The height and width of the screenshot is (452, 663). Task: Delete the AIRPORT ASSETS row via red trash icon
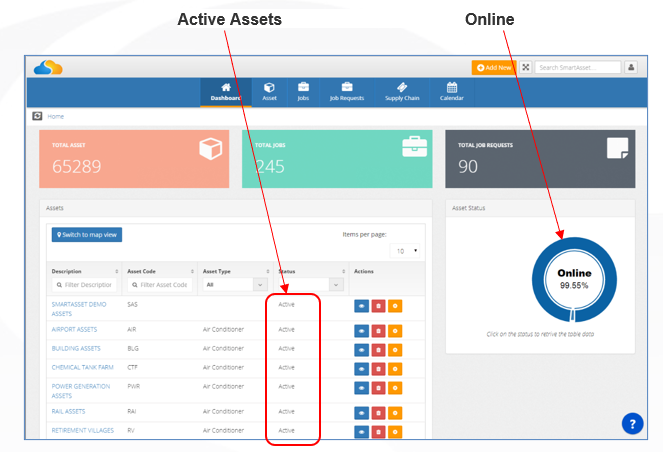click(x=378, y=331)
